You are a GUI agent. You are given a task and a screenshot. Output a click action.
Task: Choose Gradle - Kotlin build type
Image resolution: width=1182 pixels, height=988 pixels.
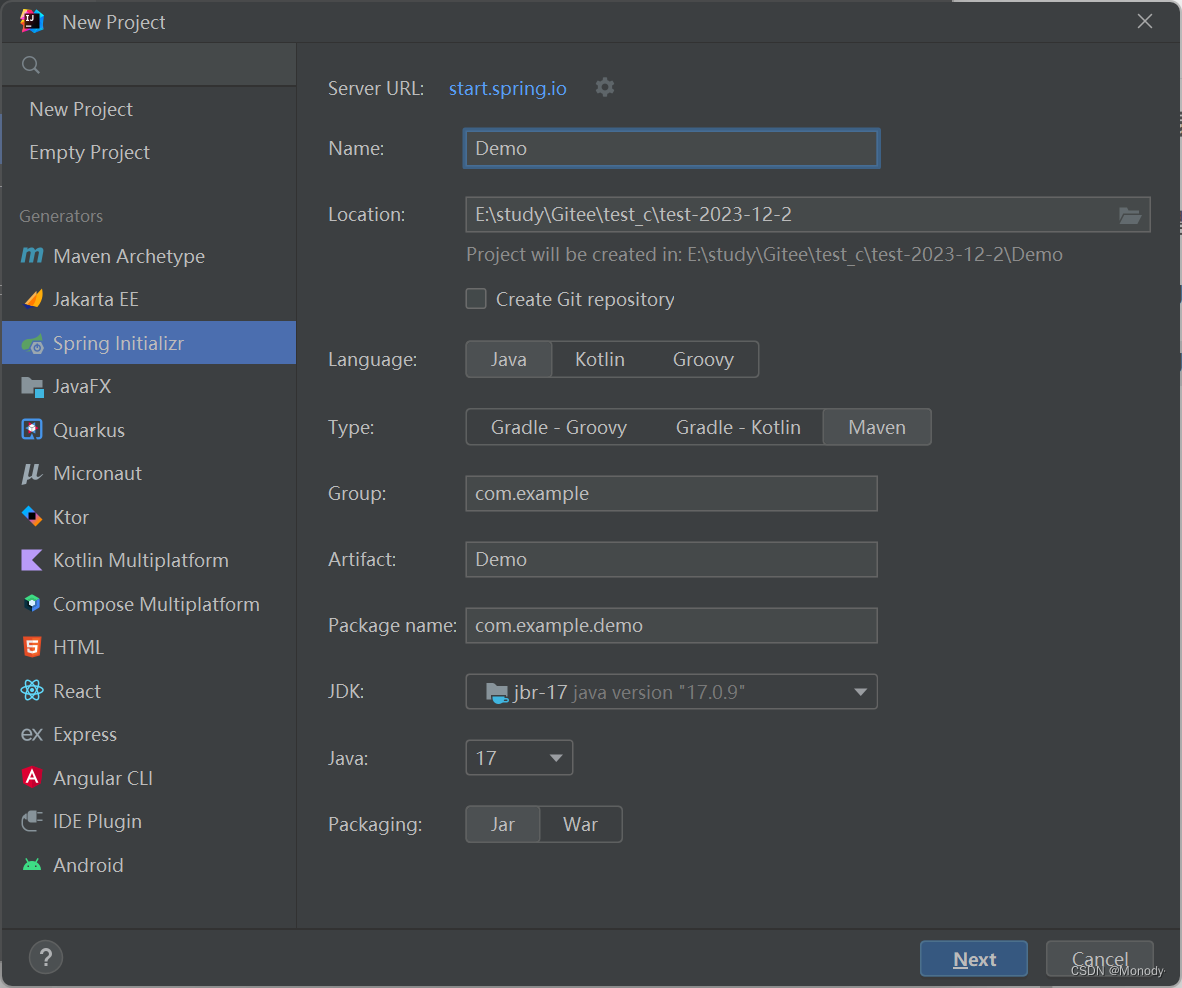coord(738,427)
